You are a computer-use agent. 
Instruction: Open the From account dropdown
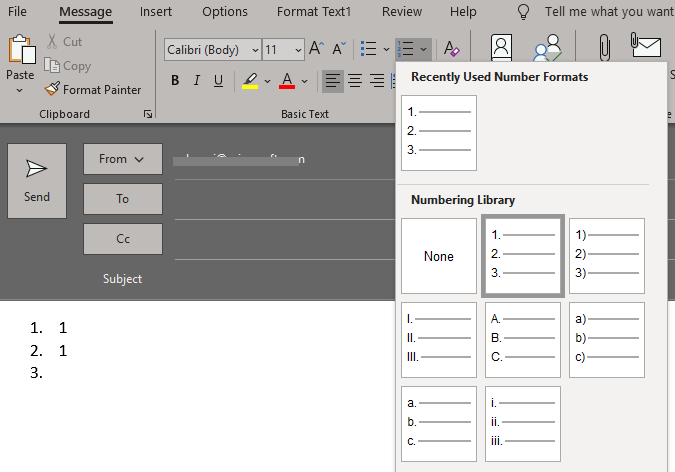click(123, 159)
